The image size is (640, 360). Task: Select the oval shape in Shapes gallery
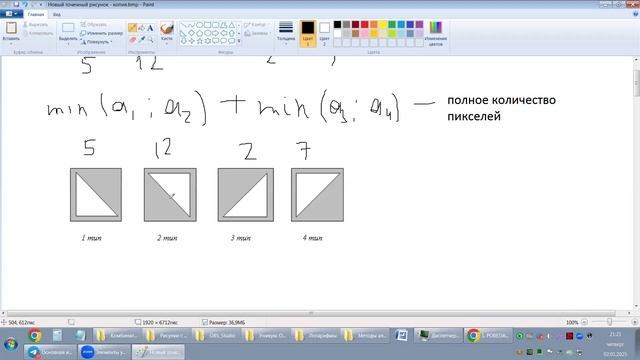pos(199,25)
